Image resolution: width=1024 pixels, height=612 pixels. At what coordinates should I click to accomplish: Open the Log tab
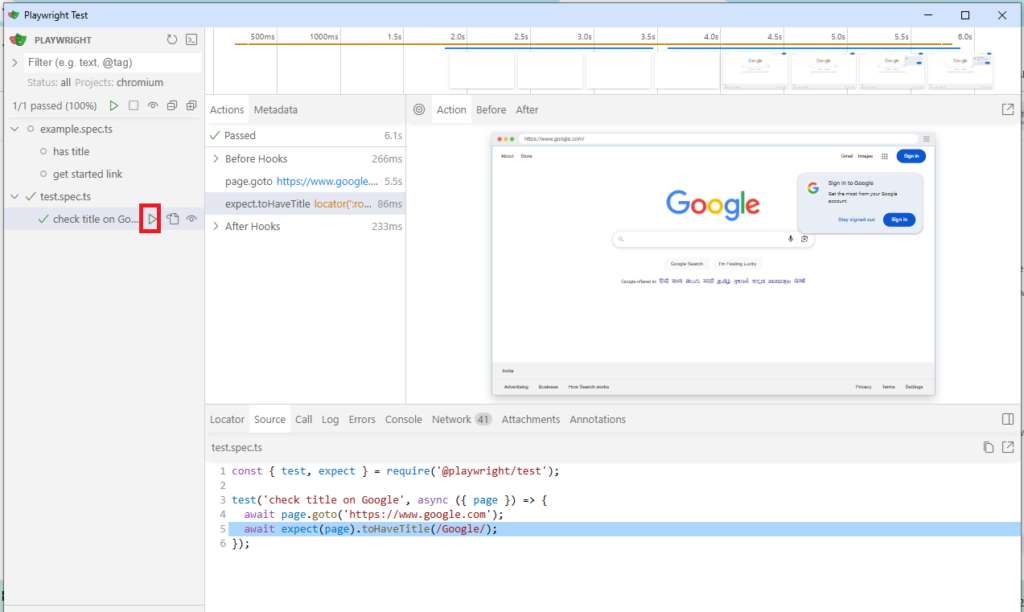click(330, 419)
